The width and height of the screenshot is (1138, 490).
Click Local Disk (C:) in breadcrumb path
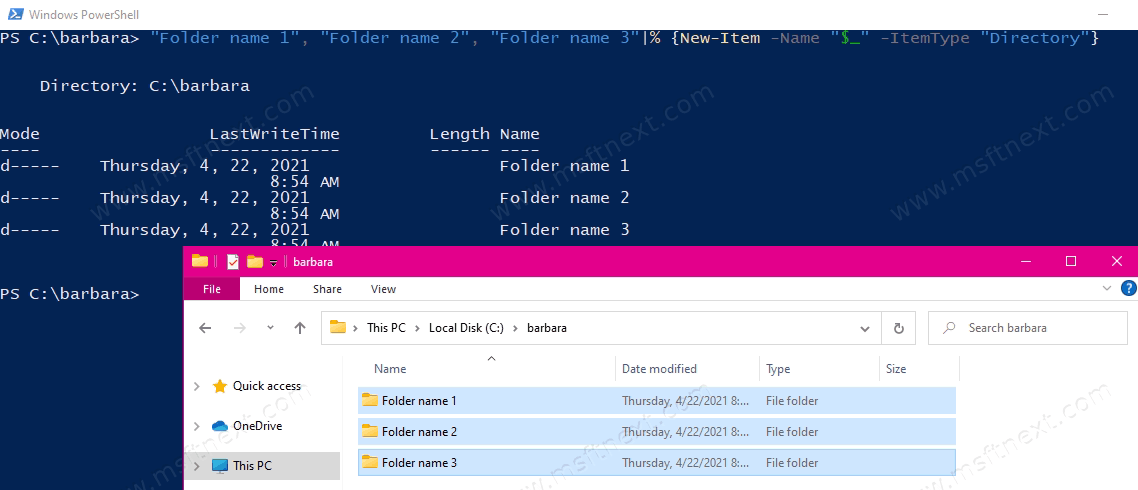467,328
